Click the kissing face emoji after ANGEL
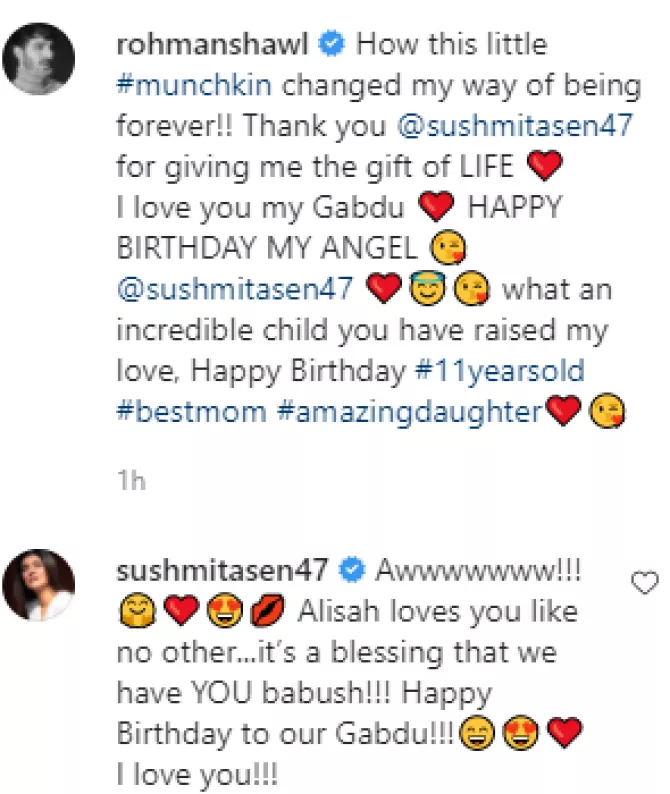 point(446,249)
